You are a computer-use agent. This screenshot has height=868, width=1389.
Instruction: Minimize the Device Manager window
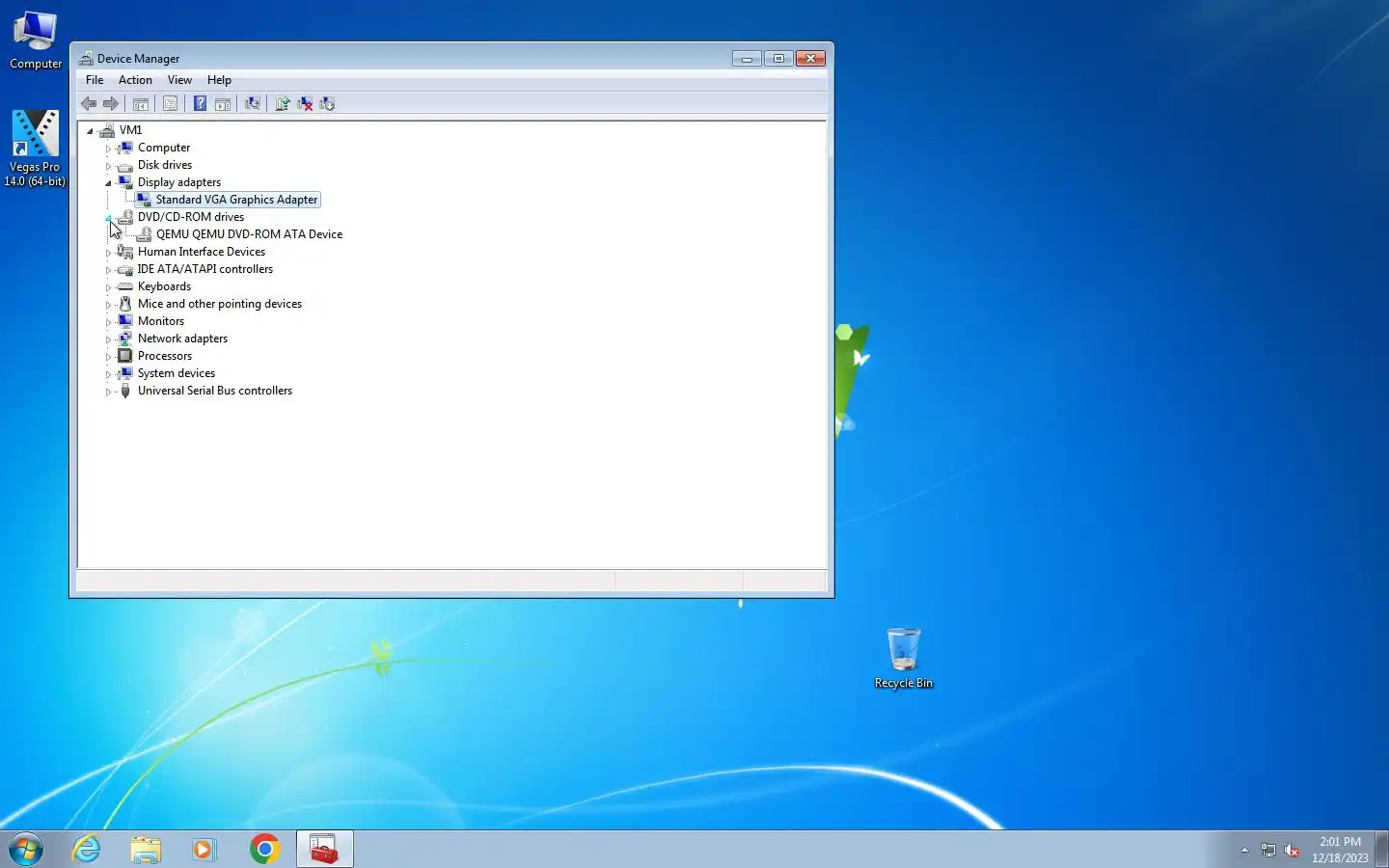pyautogui.click(x=747, y=59)
